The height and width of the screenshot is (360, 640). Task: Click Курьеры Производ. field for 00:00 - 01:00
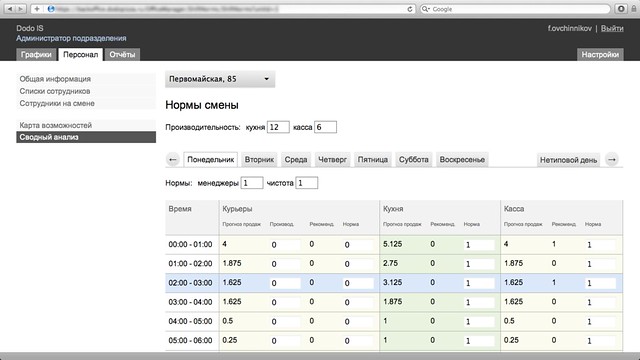[x=285, y=245]
